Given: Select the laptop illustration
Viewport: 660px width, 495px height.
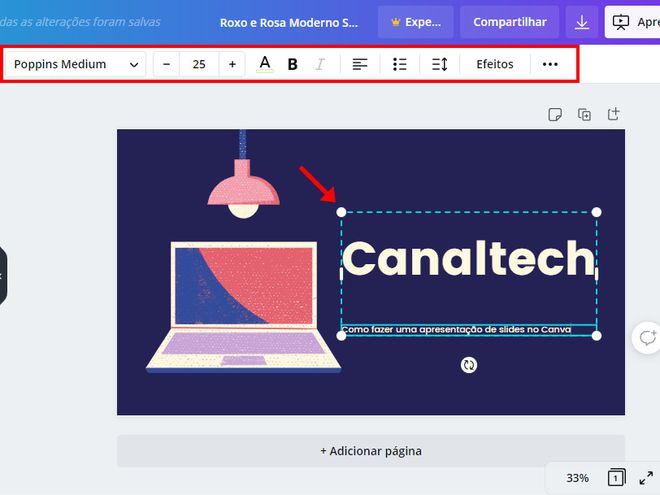Looking at the screenshot, I should pos(243,307).
